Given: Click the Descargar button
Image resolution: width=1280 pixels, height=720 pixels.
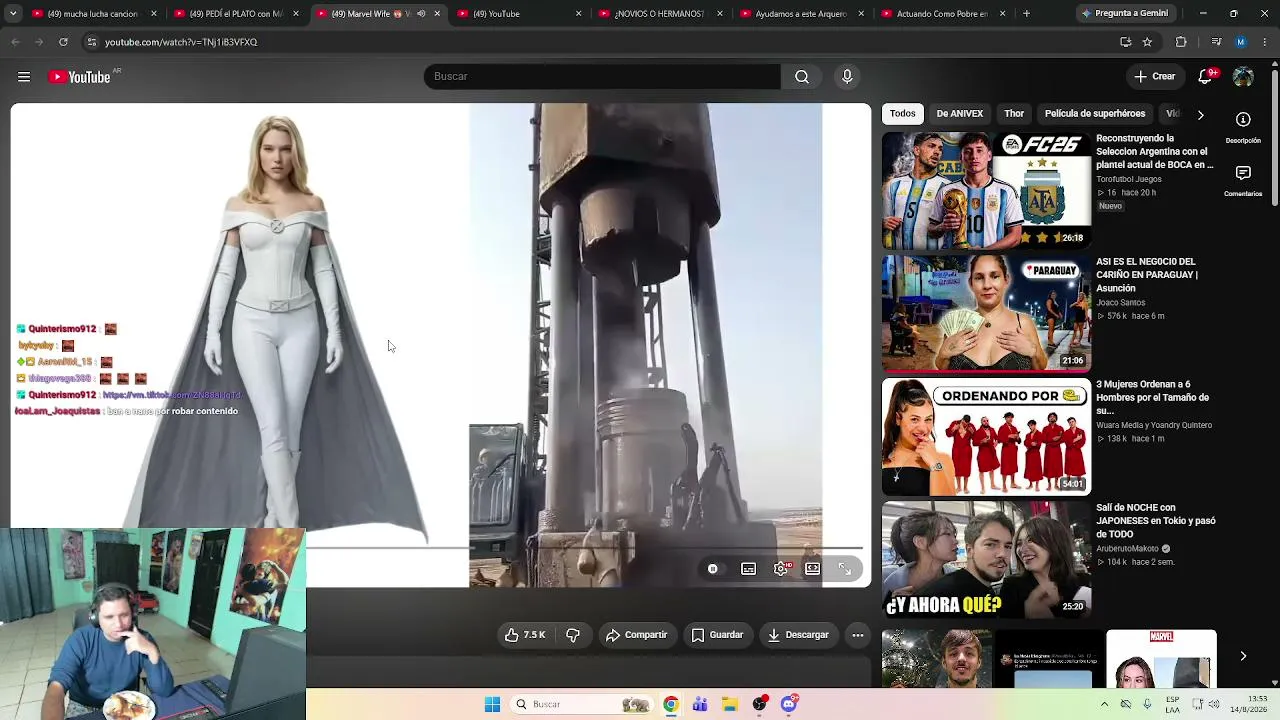Looking at the screenshot, I should (798, 635).
